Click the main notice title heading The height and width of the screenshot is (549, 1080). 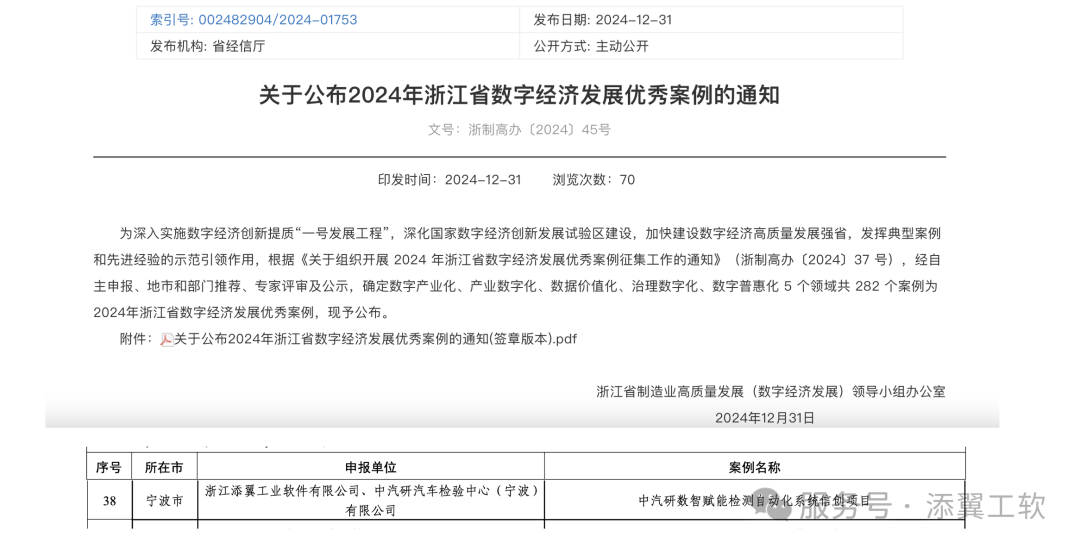pyautogui.click(x=519, y=95)
